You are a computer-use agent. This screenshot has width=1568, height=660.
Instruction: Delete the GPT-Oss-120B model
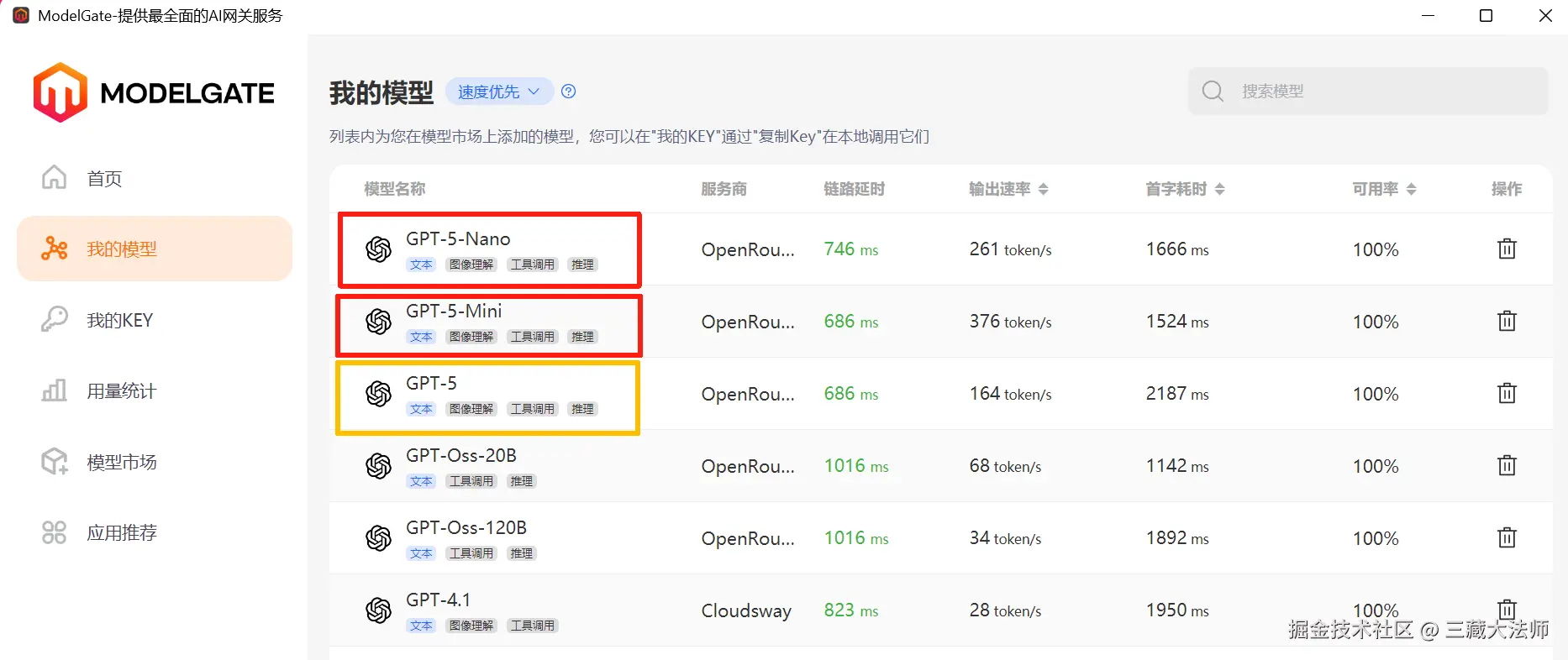click(1507, 537)
